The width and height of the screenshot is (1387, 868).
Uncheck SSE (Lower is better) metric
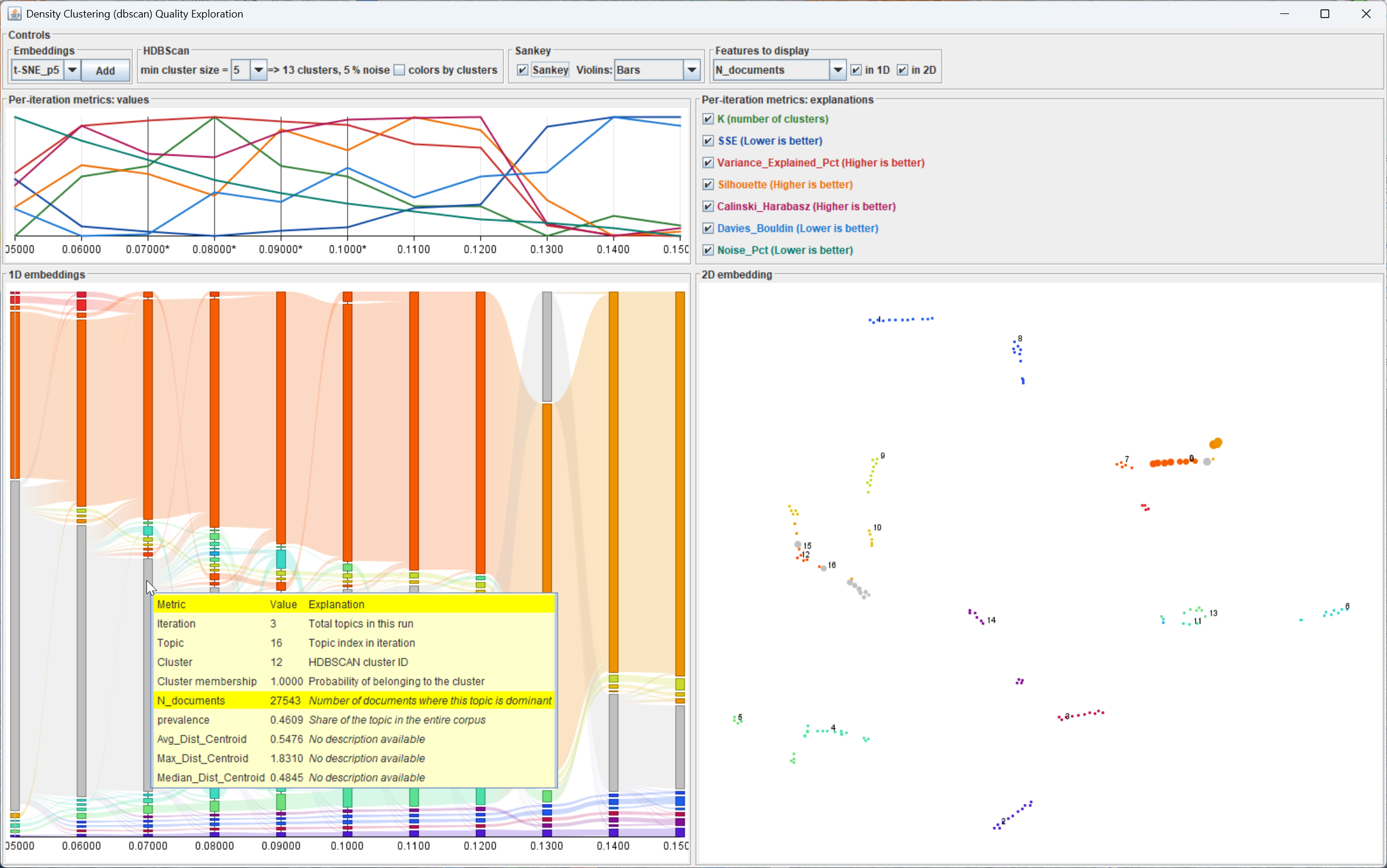(x=708, y=140)
